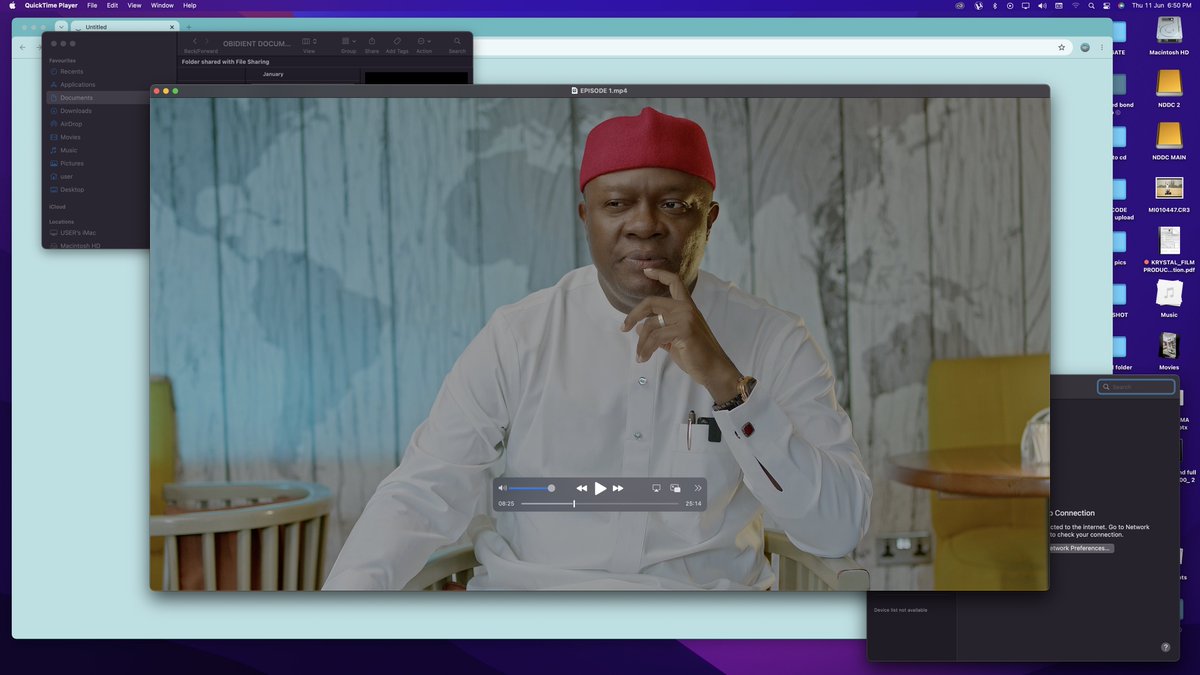Open the Finder Group dropdown
Image resolution: width=1200 pixels, height=675 pixels.
tap(348, 41)
